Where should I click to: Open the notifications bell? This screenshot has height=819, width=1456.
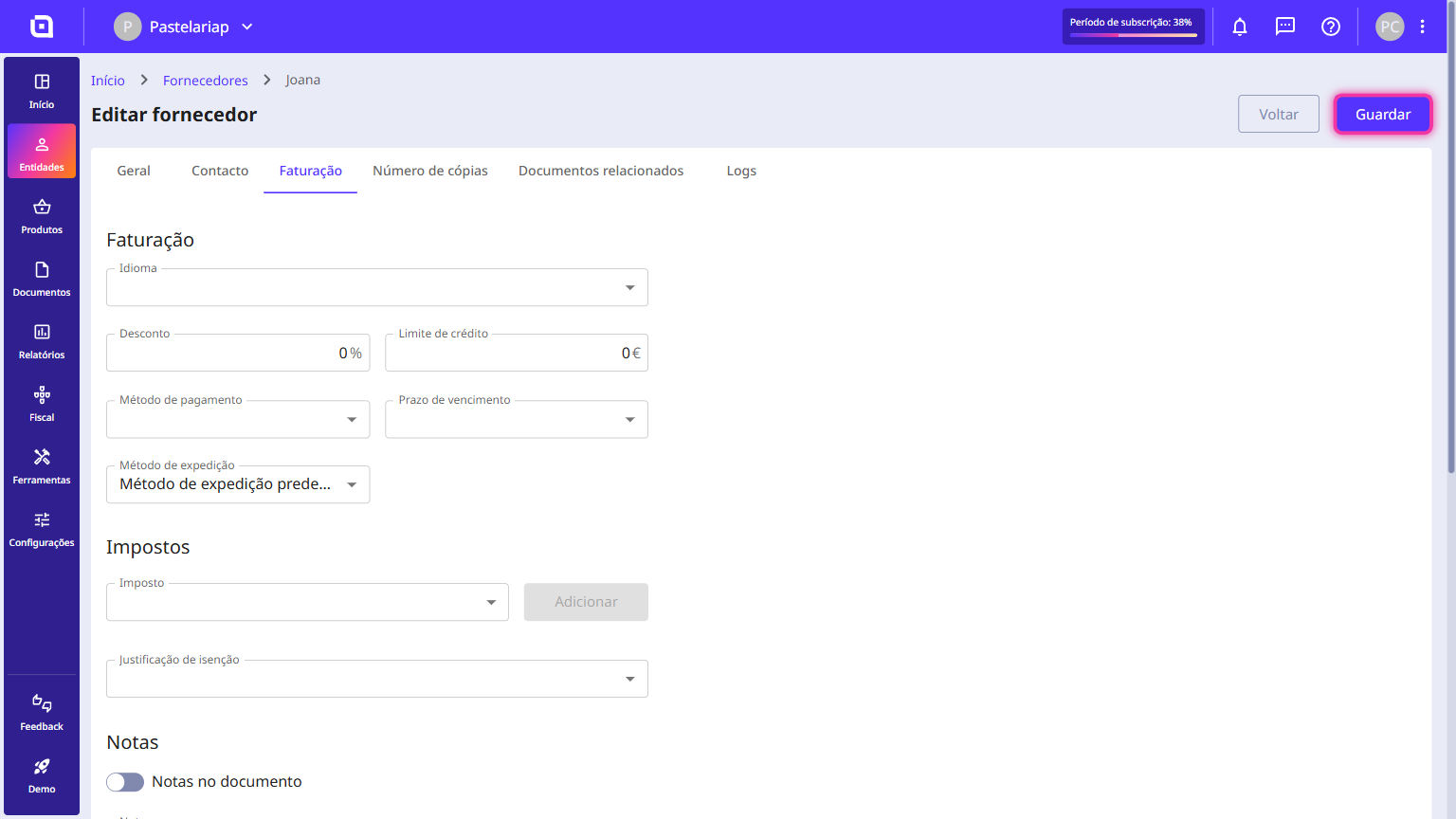(x=1240, y=27)
